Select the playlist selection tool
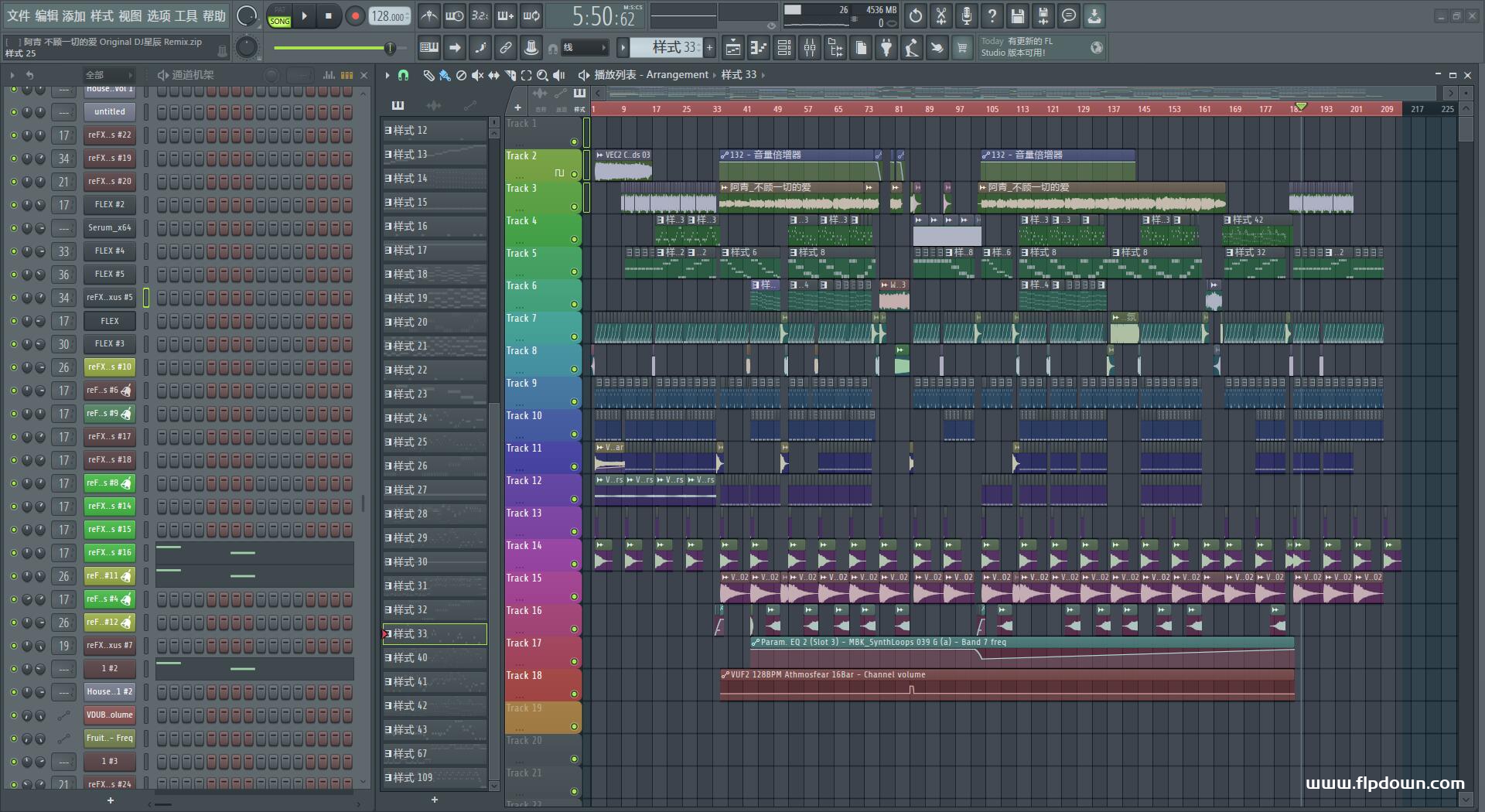1485x812 pixels. click(x=526, y=75)
